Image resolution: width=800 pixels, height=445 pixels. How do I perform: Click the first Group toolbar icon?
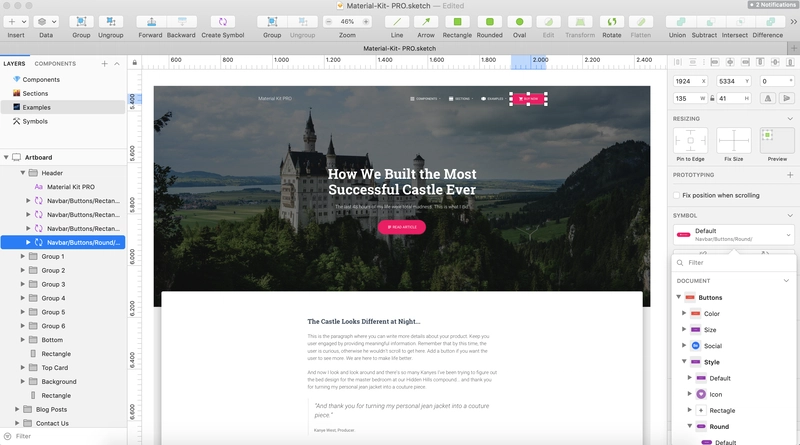(81, 21)
